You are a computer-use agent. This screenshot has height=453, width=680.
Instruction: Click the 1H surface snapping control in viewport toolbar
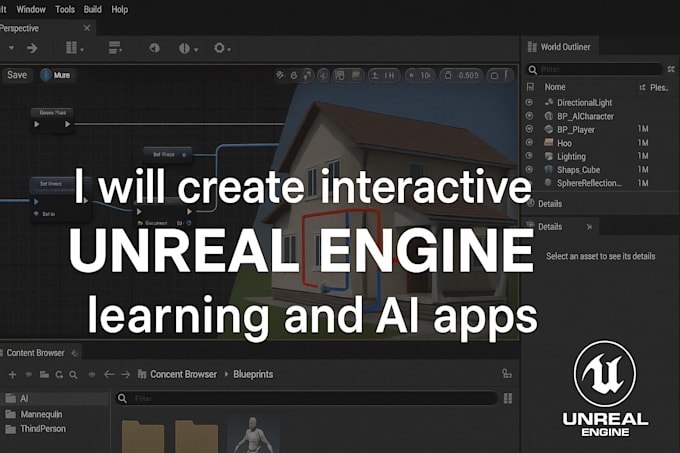point(383,75)
